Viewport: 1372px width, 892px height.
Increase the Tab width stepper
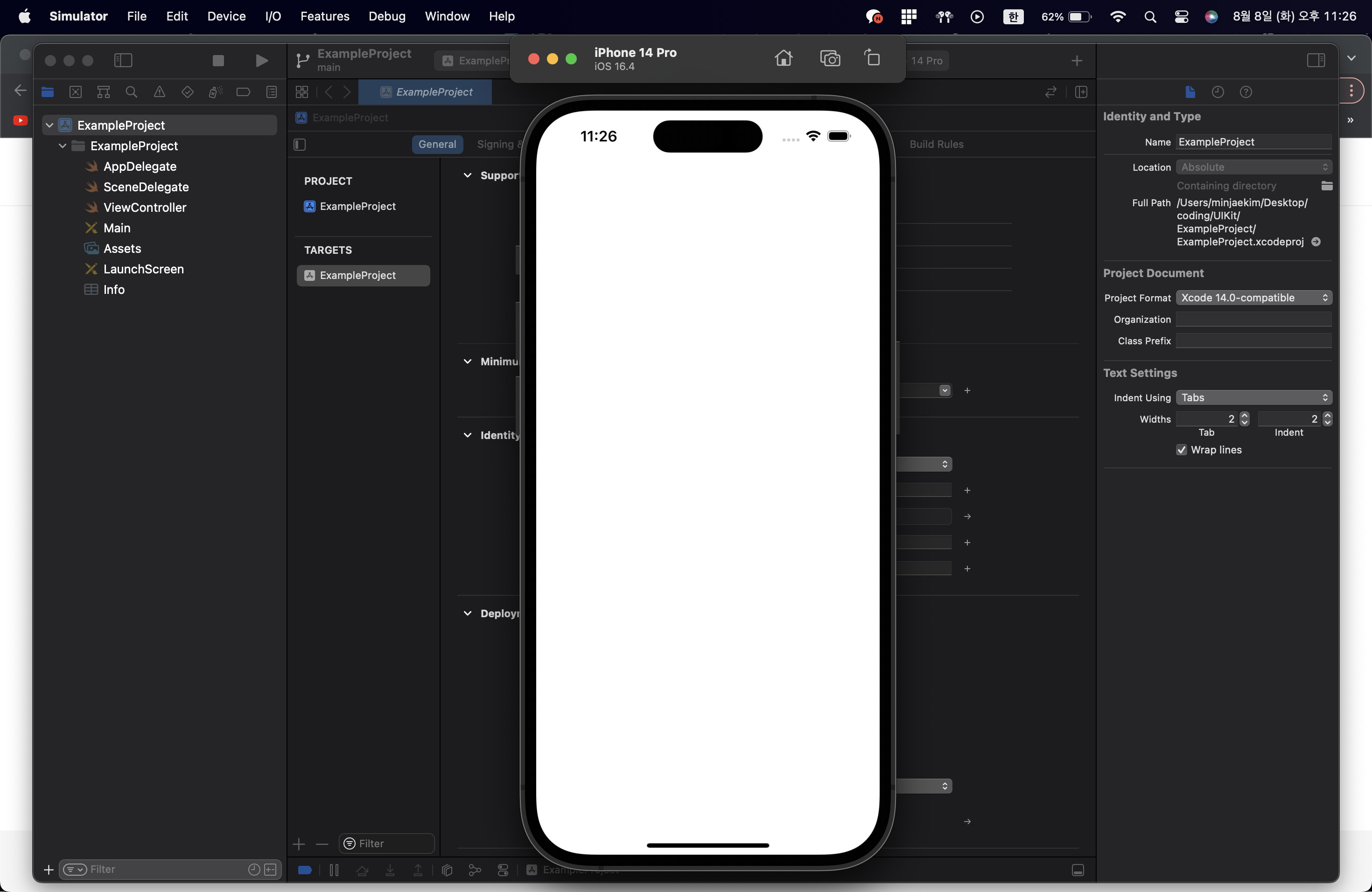[x=1245, y=415]
